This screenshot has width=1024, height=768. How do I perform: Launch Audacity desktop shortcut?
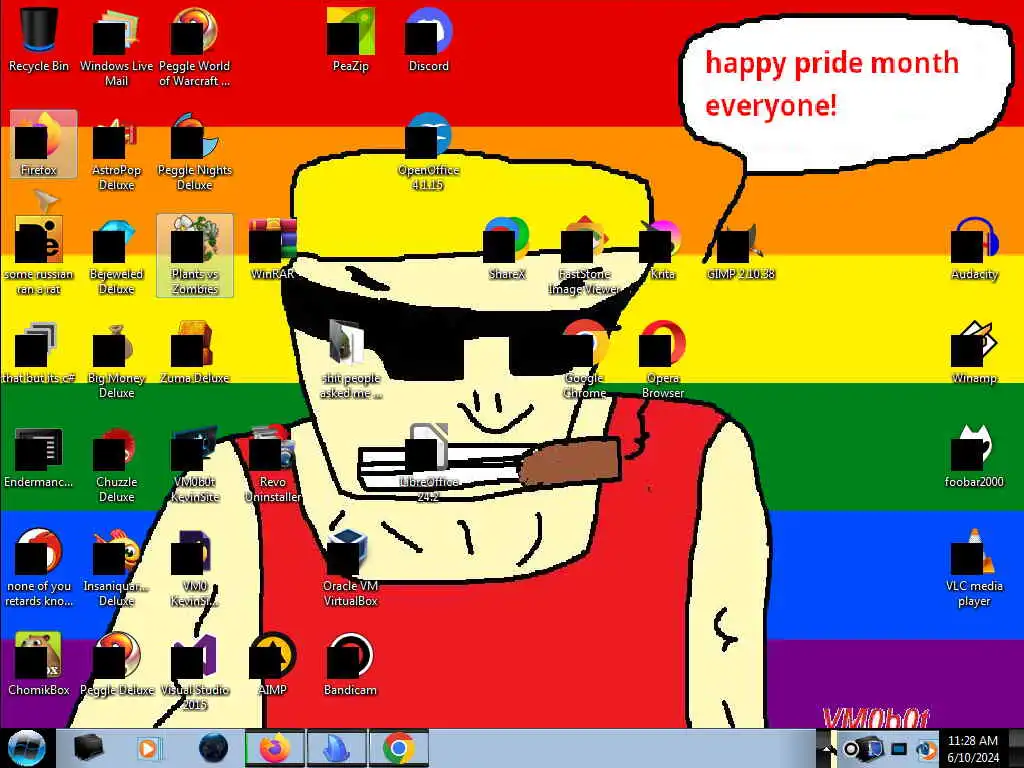click(974, 249)
